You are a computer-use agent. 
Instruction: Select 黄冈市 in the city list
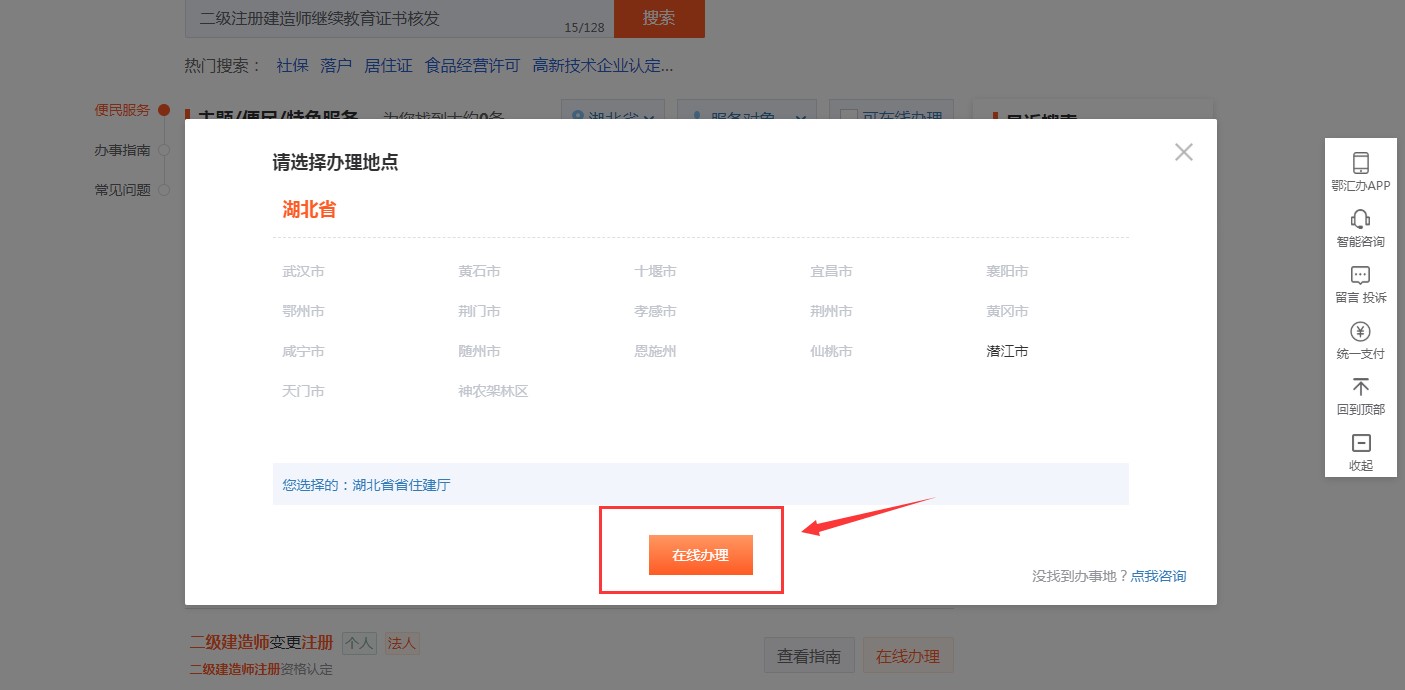[x=1007, y=311]
